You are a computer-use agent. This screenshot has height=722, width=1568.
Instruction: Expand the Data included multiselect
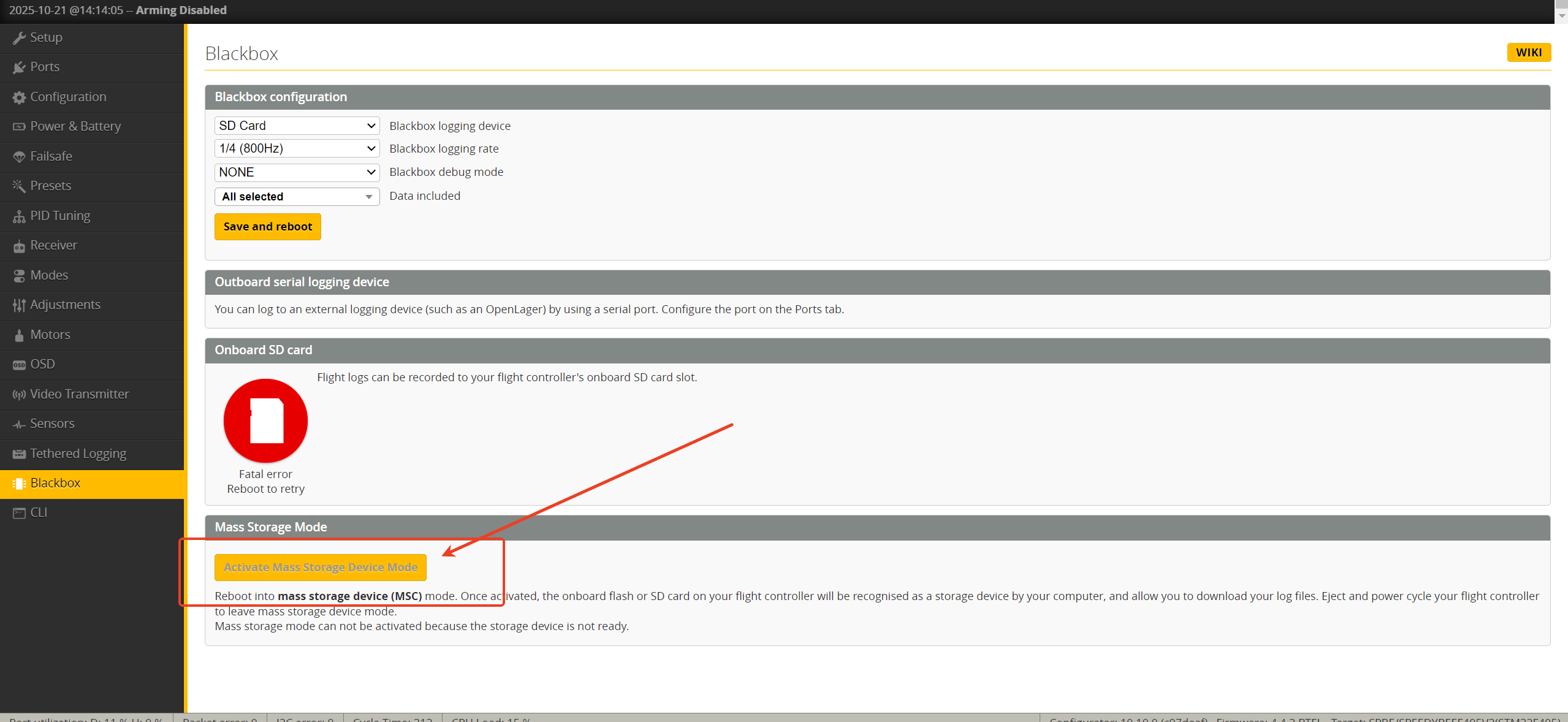[297, 197]
